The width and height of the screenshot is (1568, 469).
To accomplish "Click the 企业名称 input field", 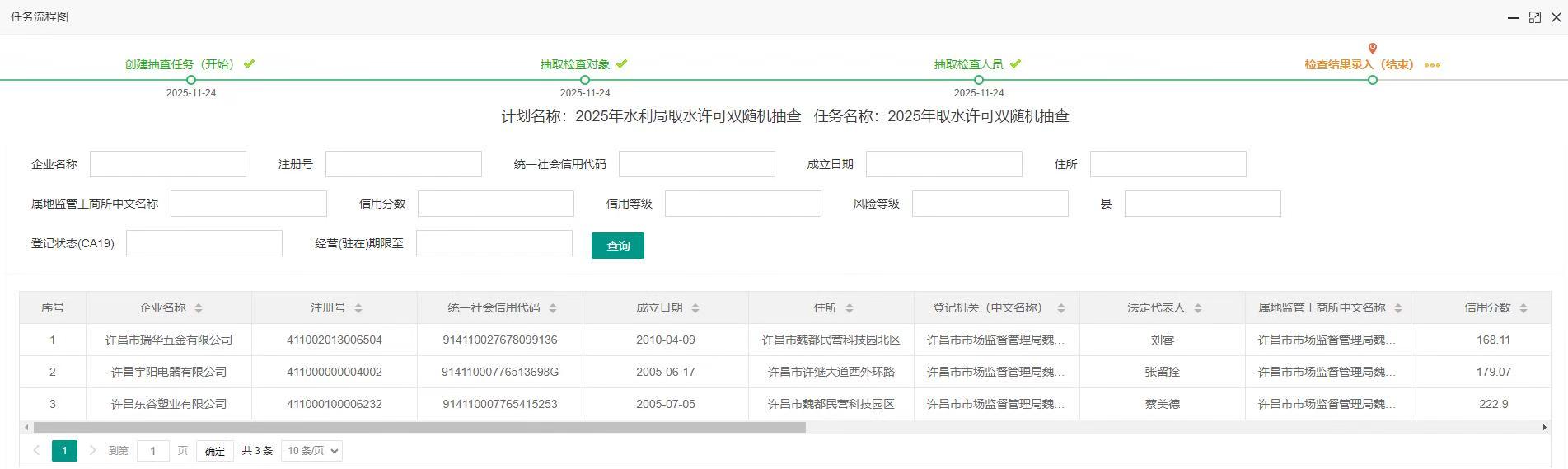I will [168, 164].
